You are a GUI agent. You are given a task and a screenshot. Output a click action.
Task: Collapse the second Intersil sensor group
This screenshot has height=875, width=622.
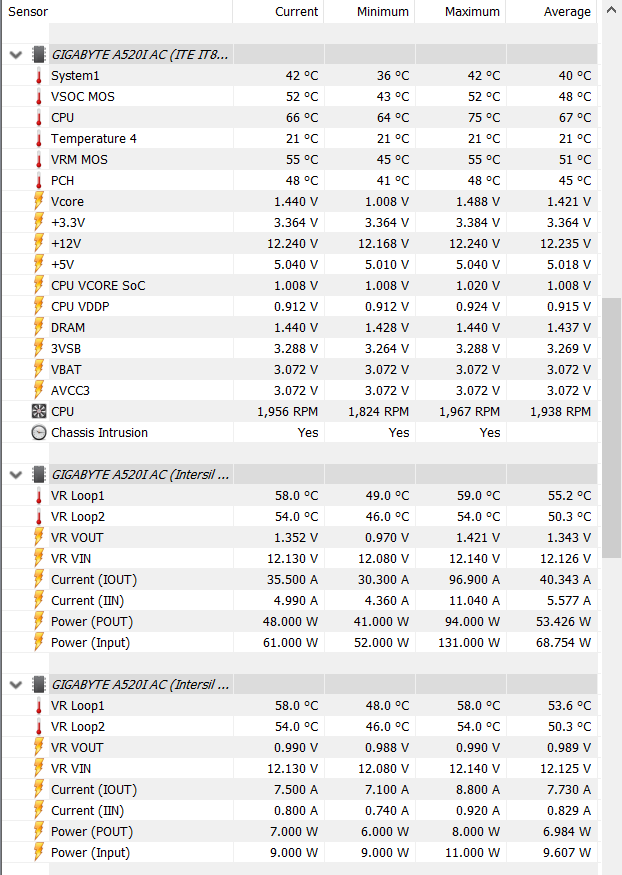click(x=16, y=684)
